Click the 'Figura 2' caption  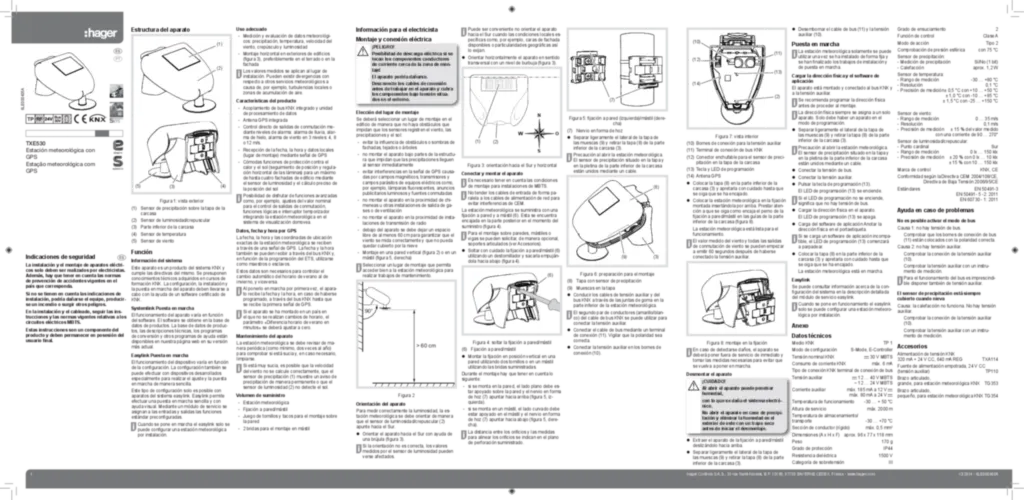(405, 396)
